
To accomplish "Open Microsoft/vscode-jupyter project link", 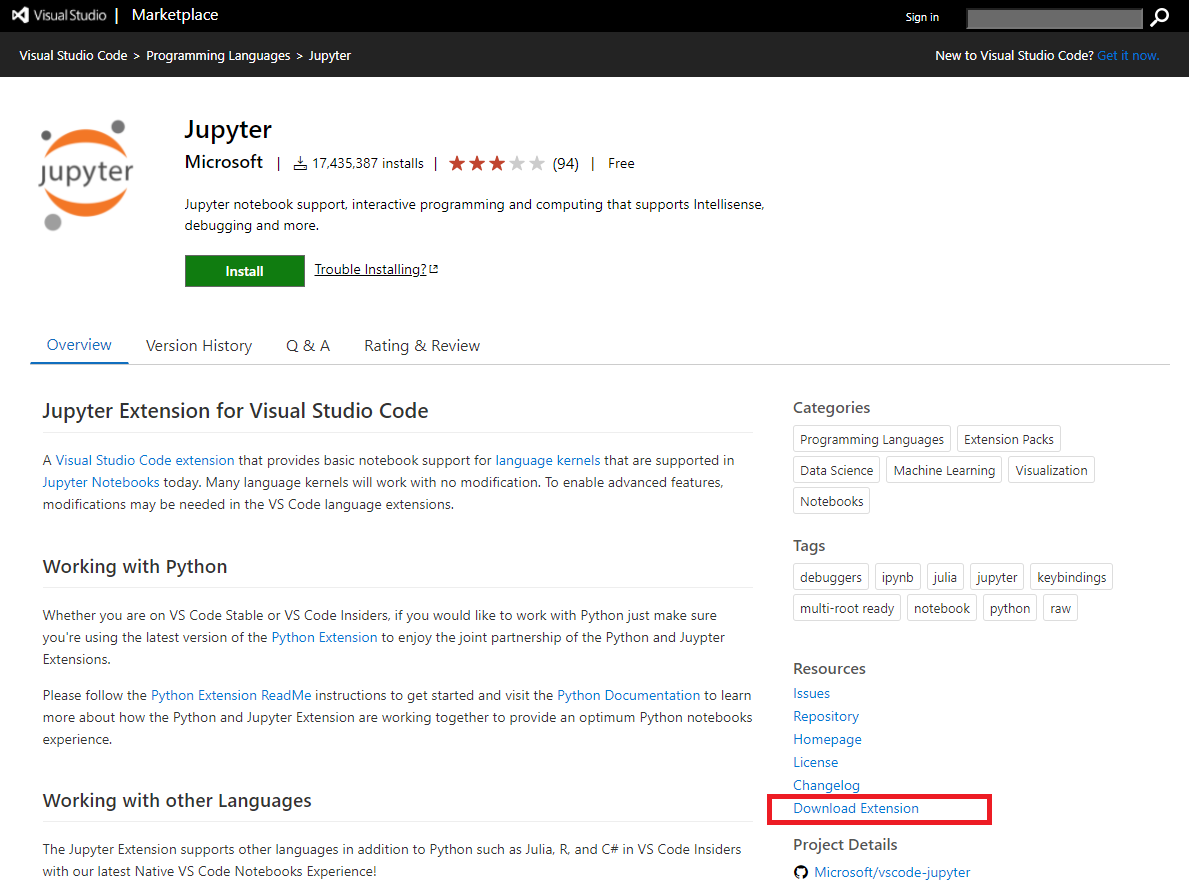I will coord(892,872).
